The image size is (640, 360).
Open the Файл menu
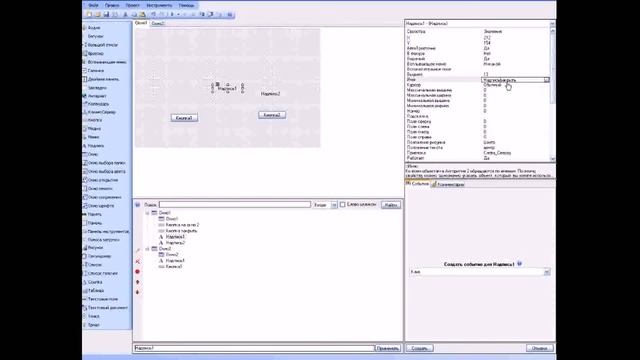click(93, 5)
